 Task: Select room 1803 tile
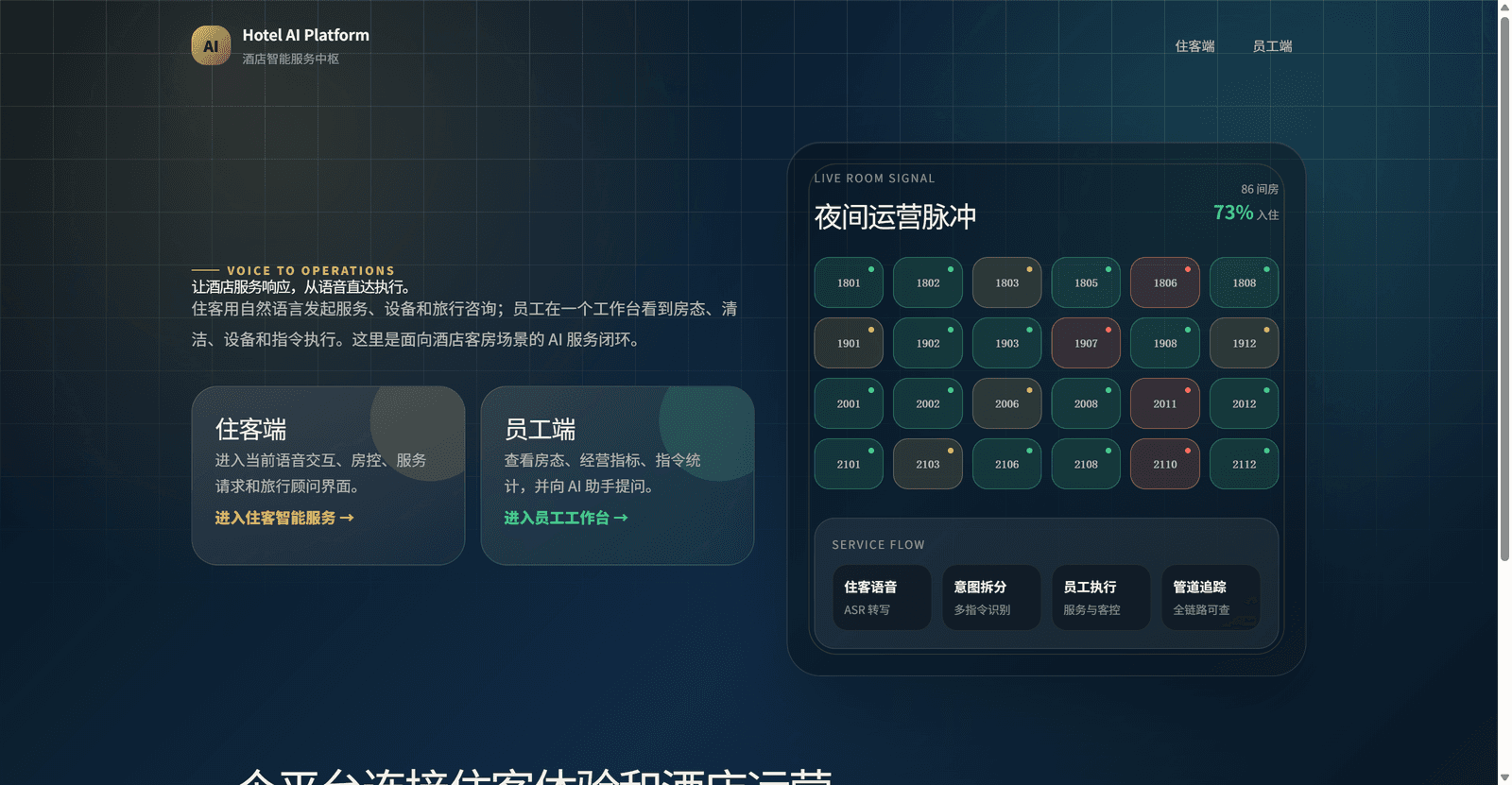pyautogui.click(x=1007, y=282)
